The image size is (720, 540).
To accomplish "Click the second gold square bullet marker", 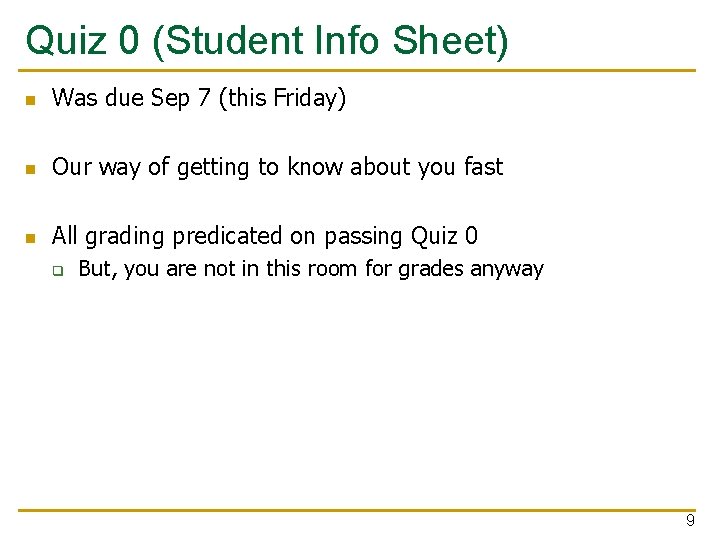I will 31,169.
